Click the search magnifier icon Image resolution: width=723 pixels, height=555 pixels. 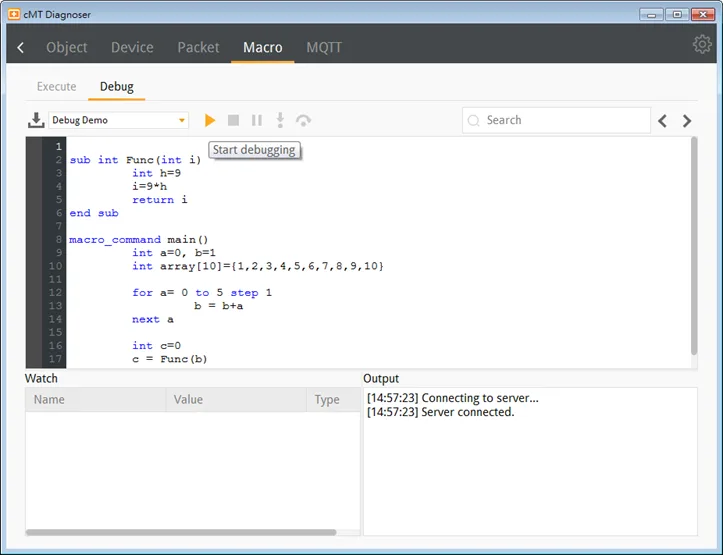coord(474,120)
